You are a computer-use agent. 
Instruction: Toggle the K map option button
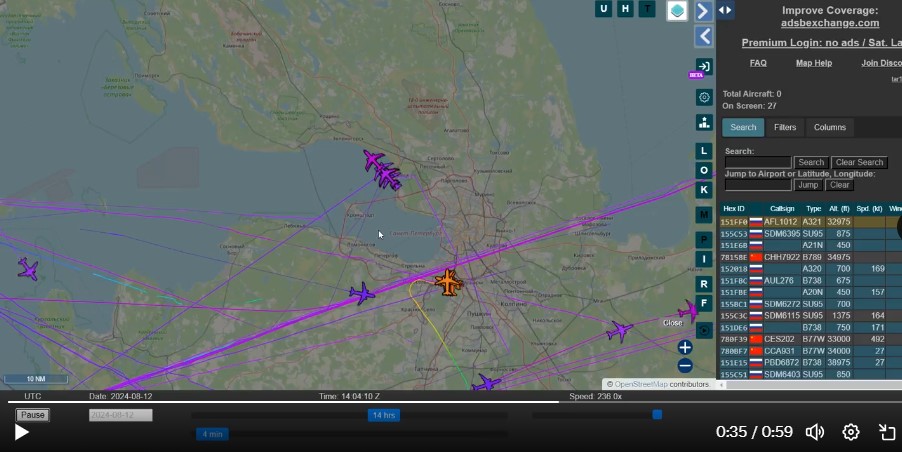click(704, 189)
